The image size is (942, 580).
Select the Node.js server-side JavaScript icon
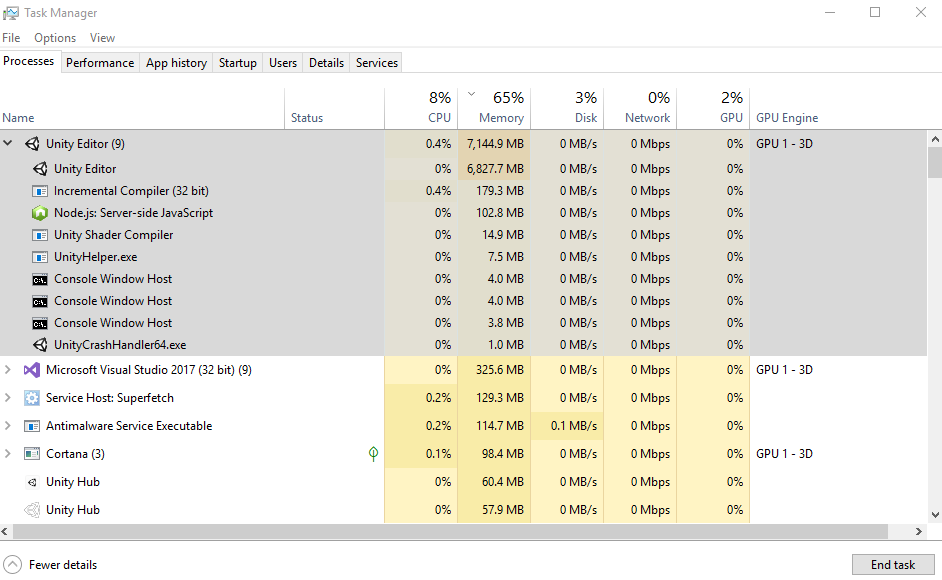(x=40, y=212)
